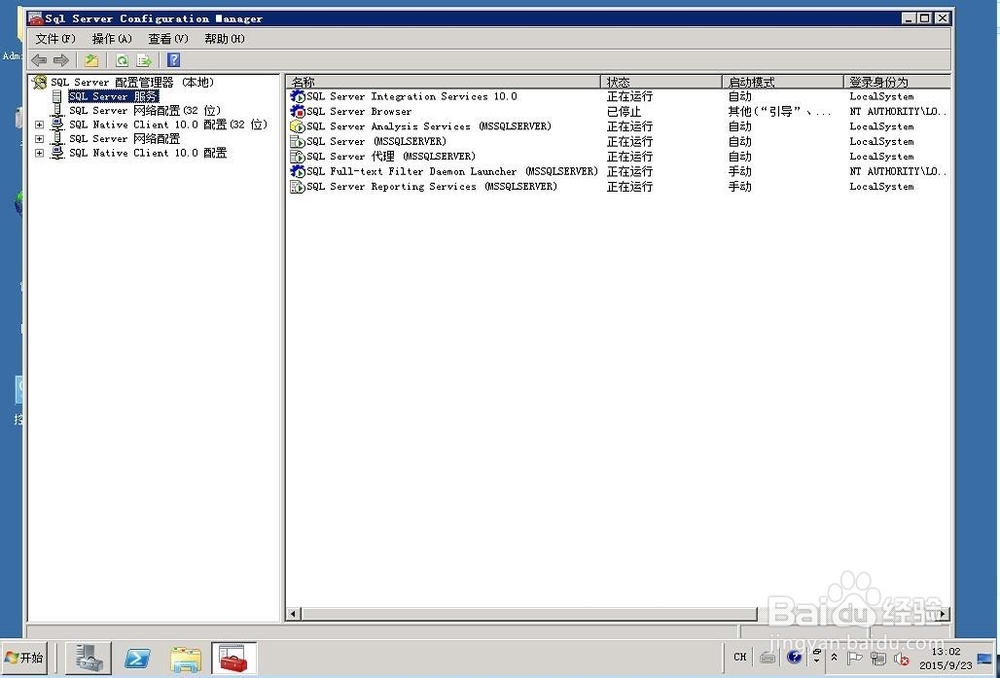Click the SQL Server (MSSQLSERVER) service icon
Image resolution: width=1000 pixels, height=678 pixels.
click(x=298, y=142)
